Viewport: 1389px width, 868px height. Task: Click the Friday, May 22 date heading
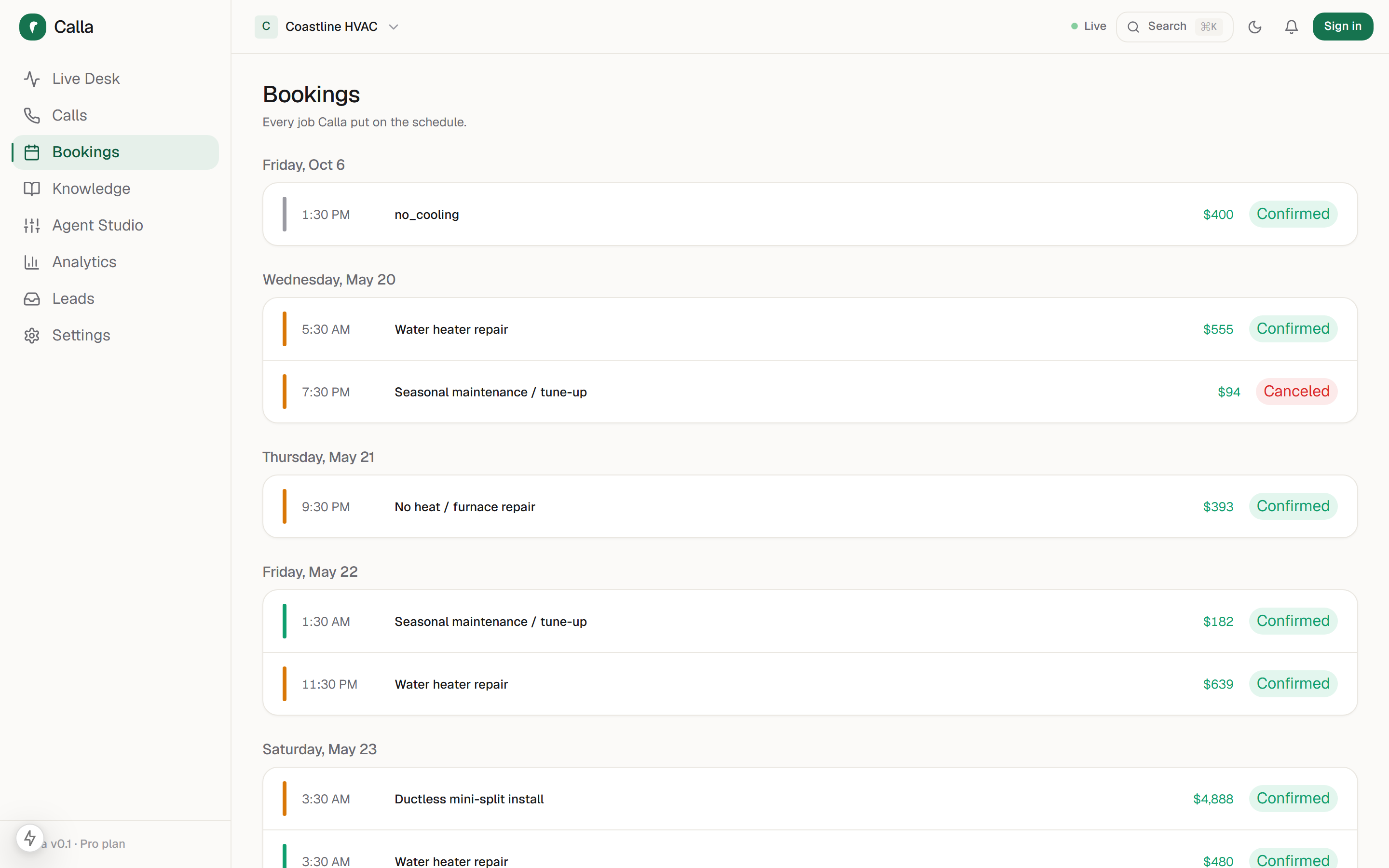click(310, 572)
